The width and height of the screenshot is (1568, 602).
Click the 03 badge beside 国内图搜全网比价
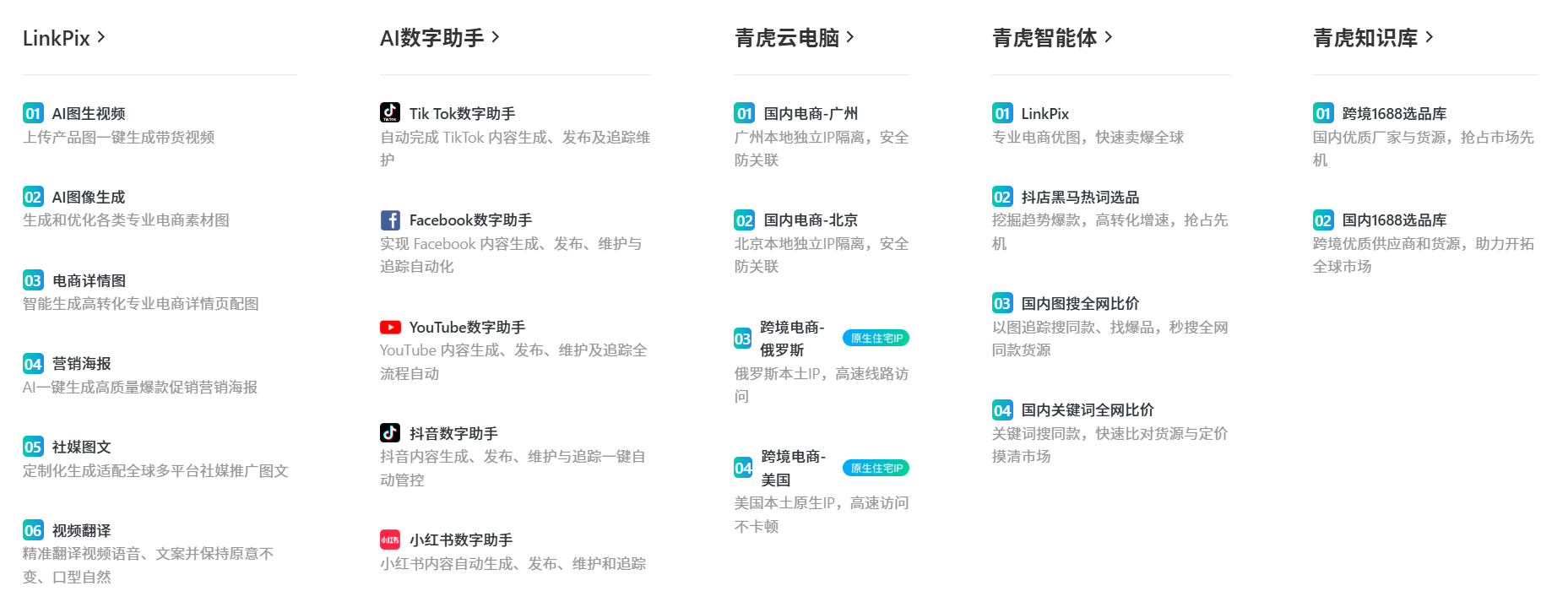pyautogui.click(x=1001, y=303)
